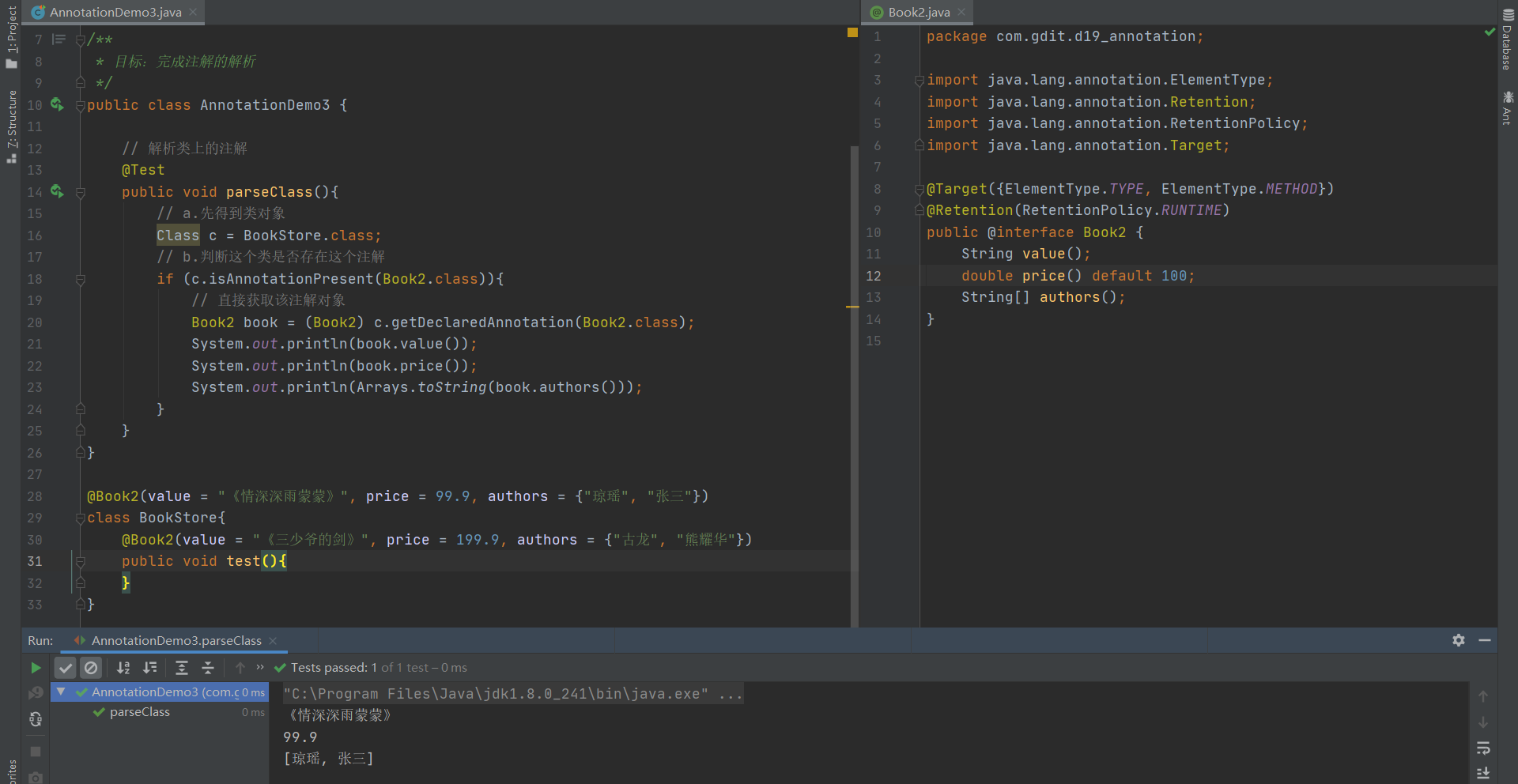This screenshot has width=1518, height=784.
Task: Expand all test results icon
Action: click(x=182, y=668)
